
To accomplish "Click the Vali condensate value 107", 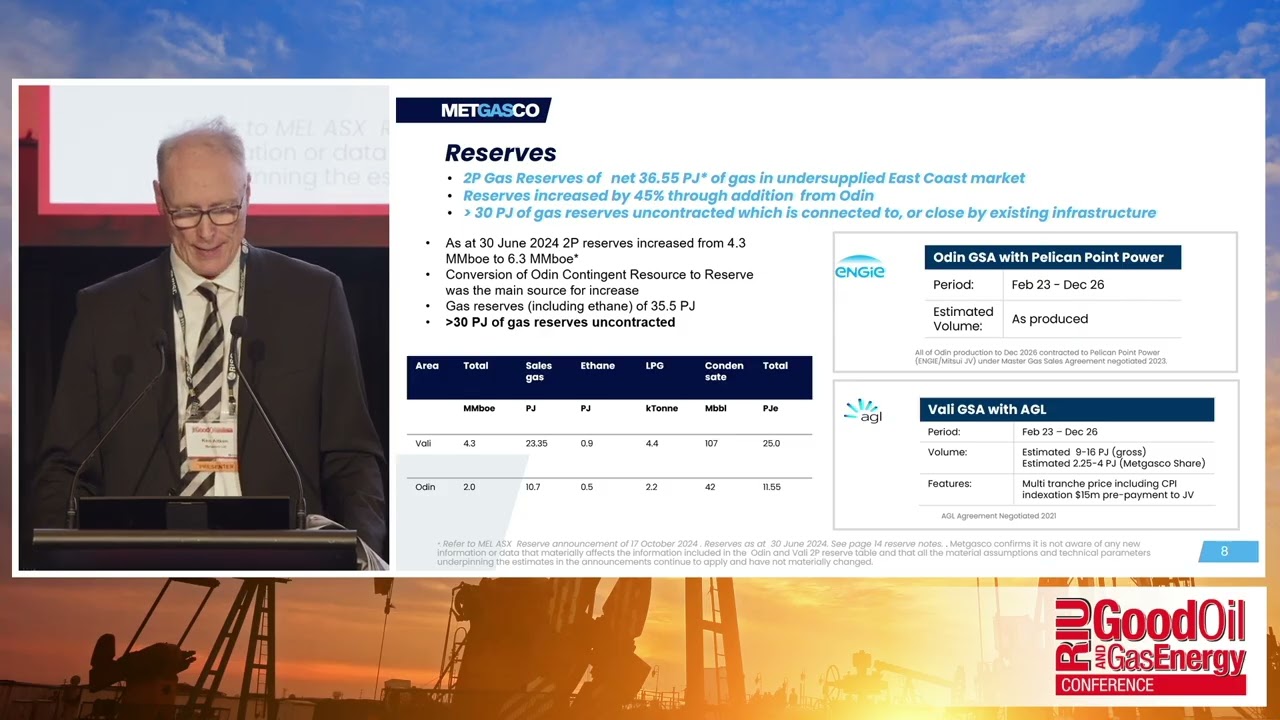I will (x=711, y=443).
